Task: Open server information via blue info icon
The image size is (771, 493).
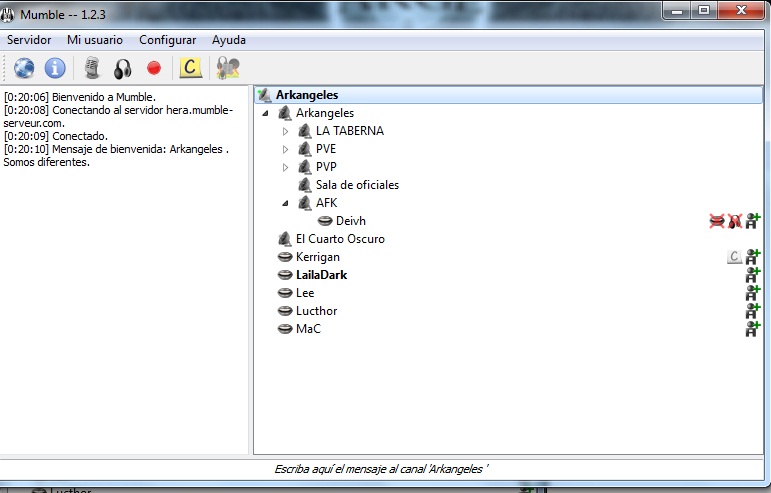Action: [x=55, y=68]
